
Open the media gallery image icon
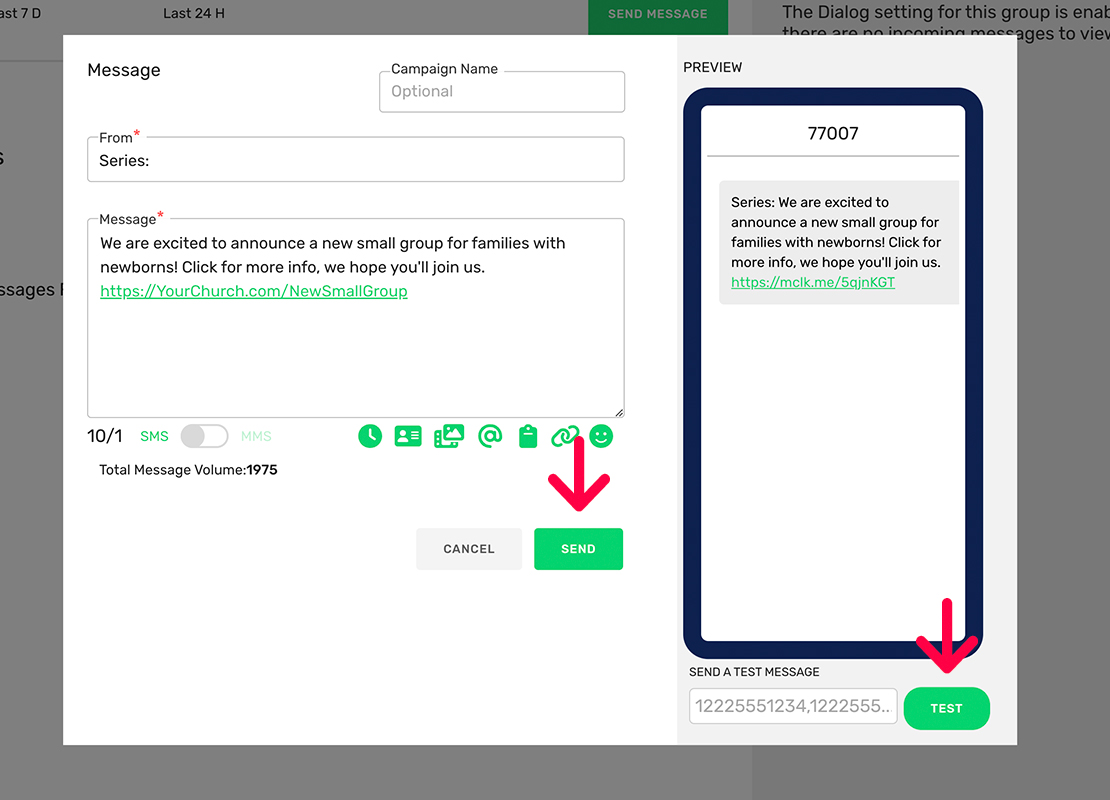point(449,436)
